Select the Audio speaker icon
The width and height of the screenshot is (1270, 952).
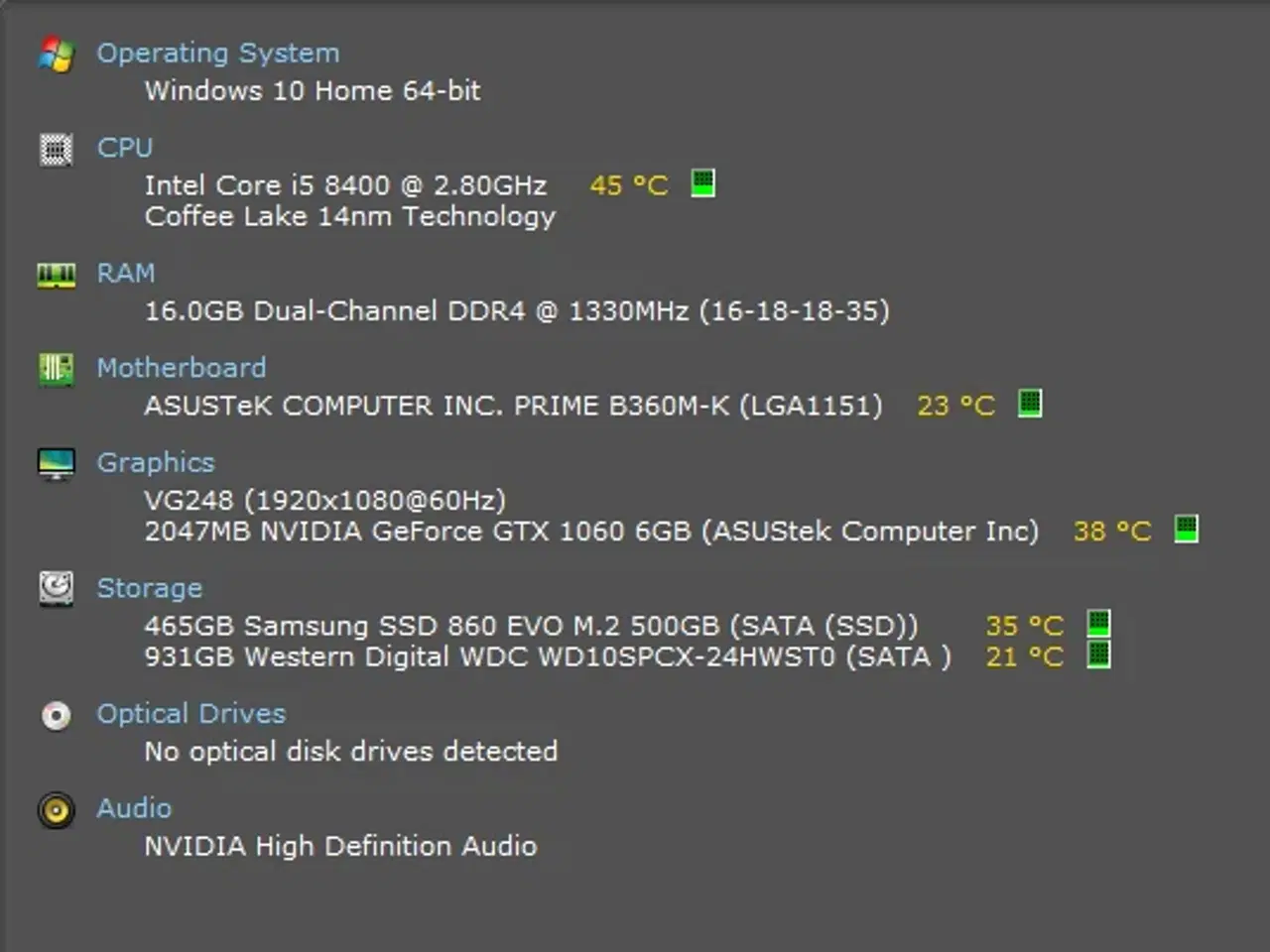(x=56, y=810)
